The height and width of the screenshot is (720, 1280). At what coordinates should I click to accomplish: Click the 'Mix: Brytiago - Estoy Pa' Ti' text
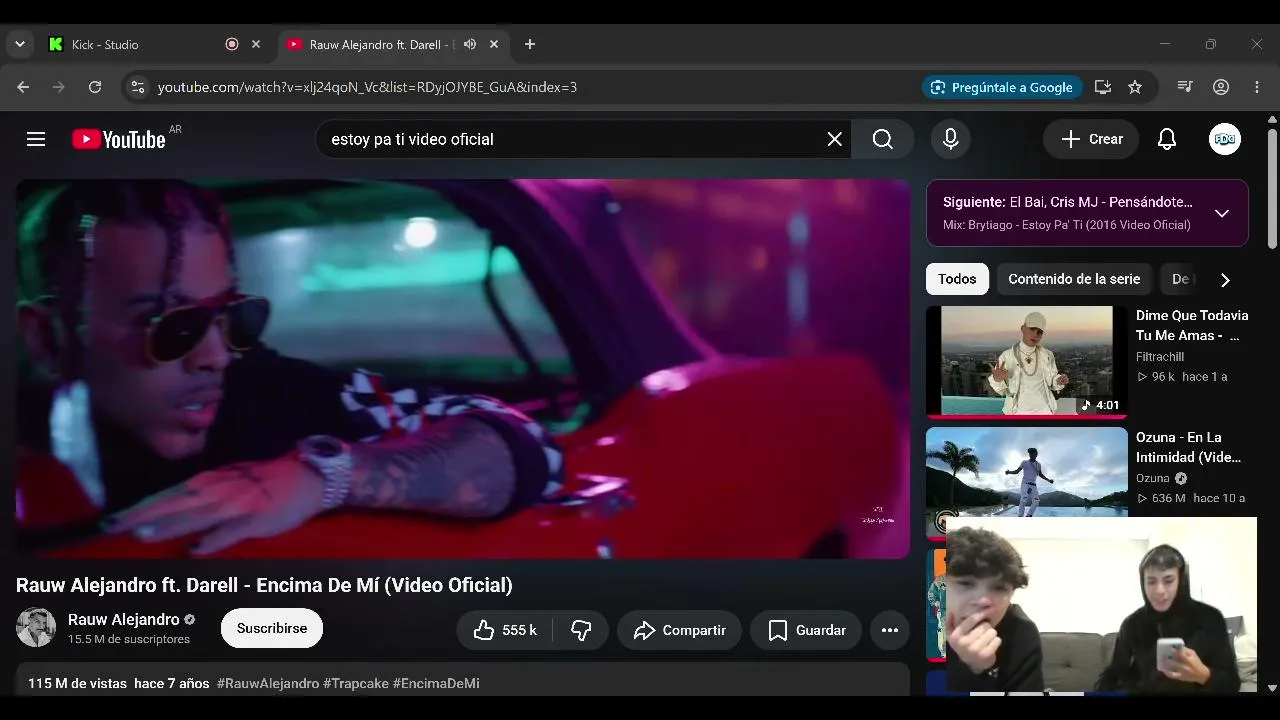(1067, 225)
